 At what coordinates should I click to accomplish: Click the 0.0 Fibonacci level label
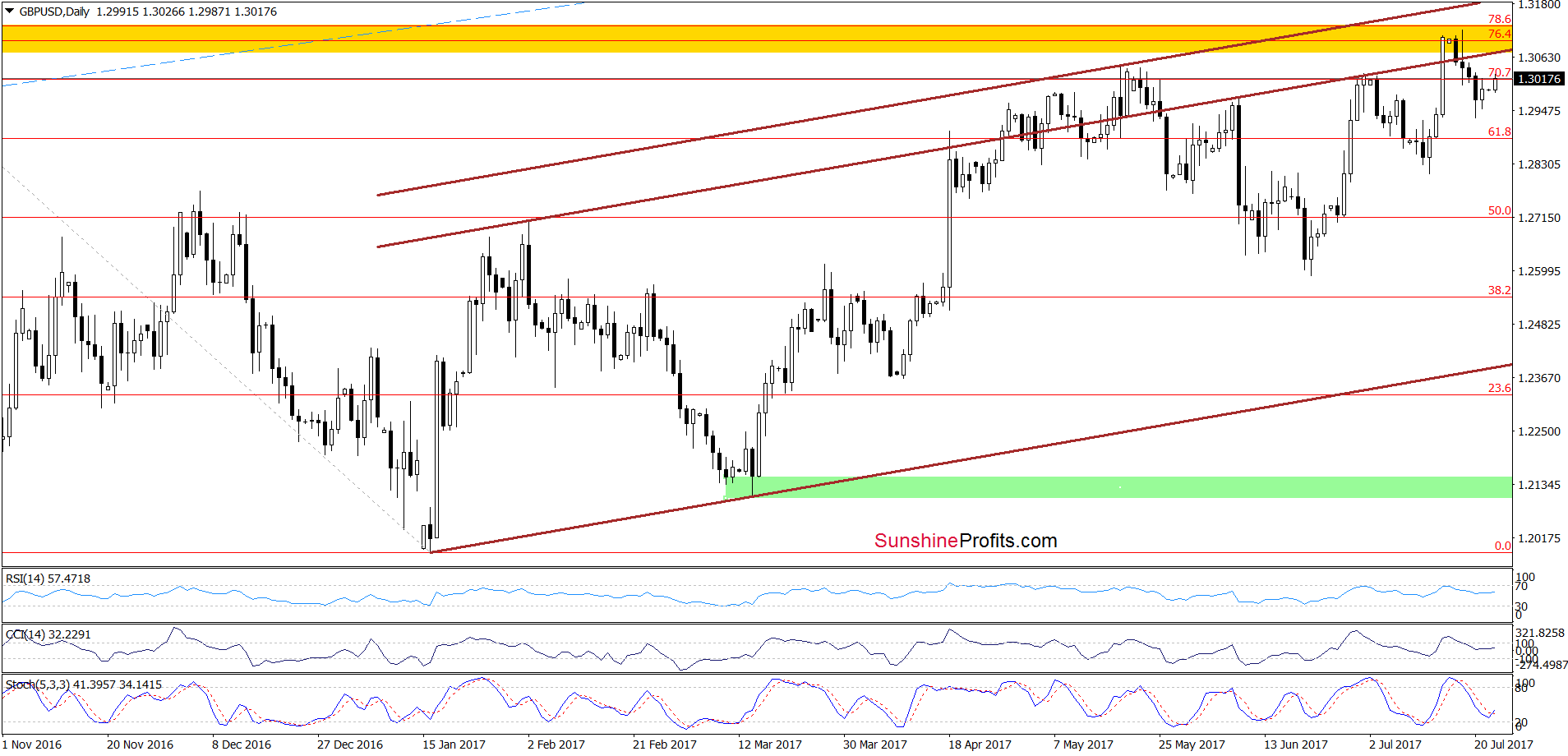click(1503, 546)
